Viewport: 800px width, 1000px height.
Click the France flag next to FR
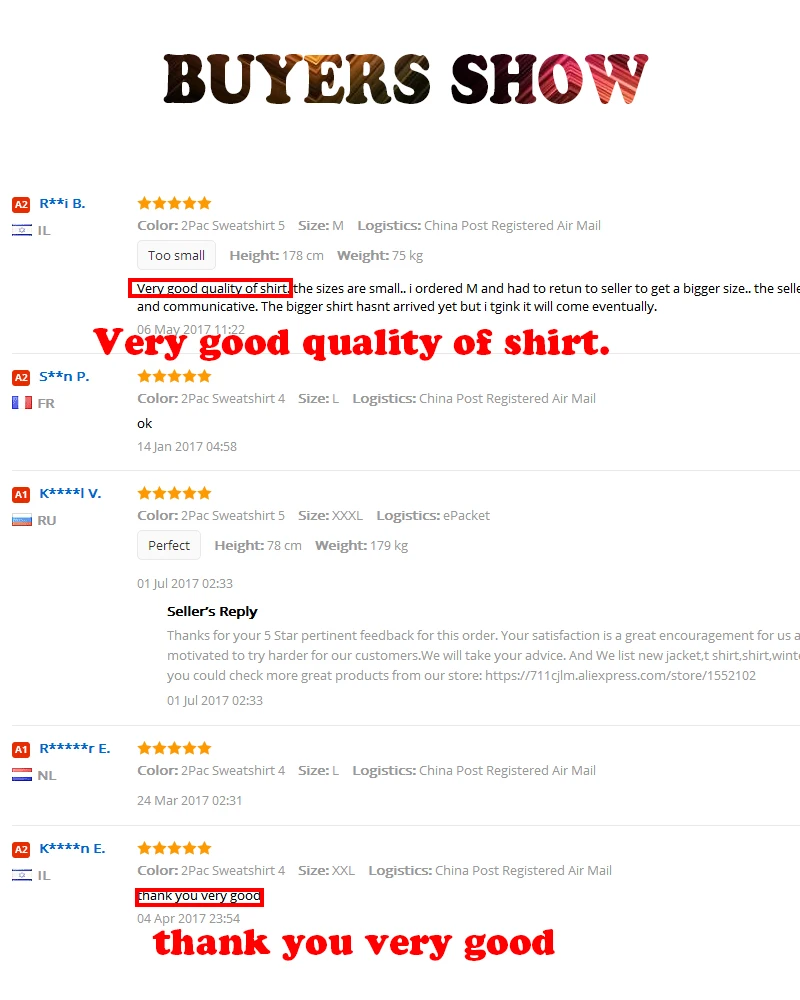click(x=22, y=403)
